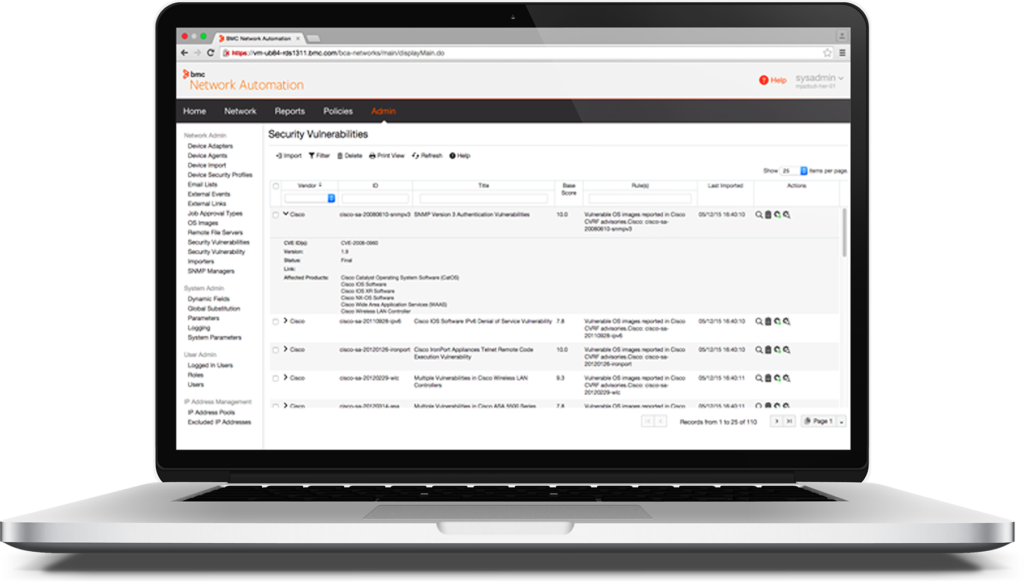
Task: View details of cisco-sa-20120126-ironport via magnifier icon
Action: coord(759,349)
